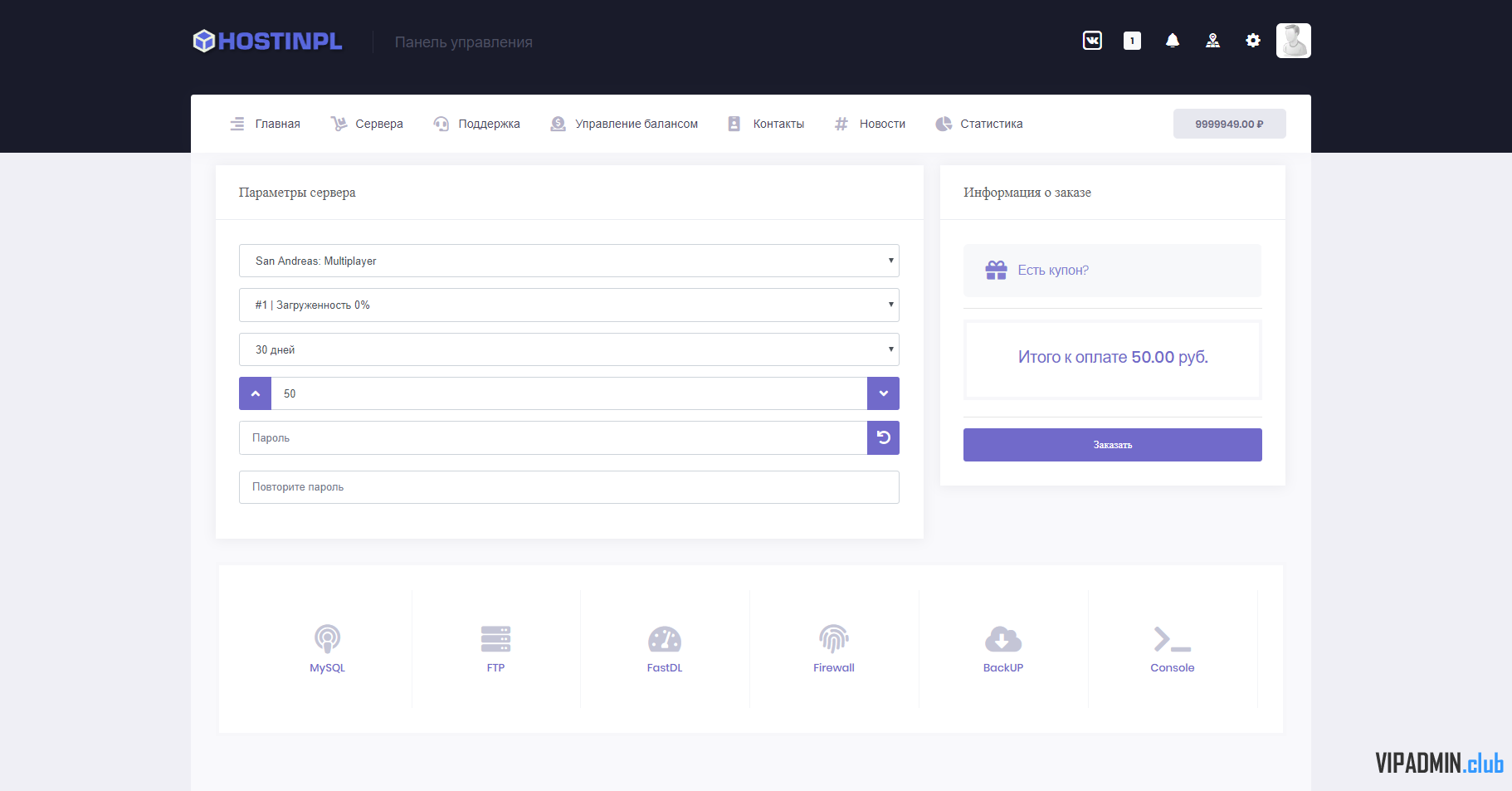
Task: Expand the 30 дней rental period dropdown
Action: (x=568, y=349)
